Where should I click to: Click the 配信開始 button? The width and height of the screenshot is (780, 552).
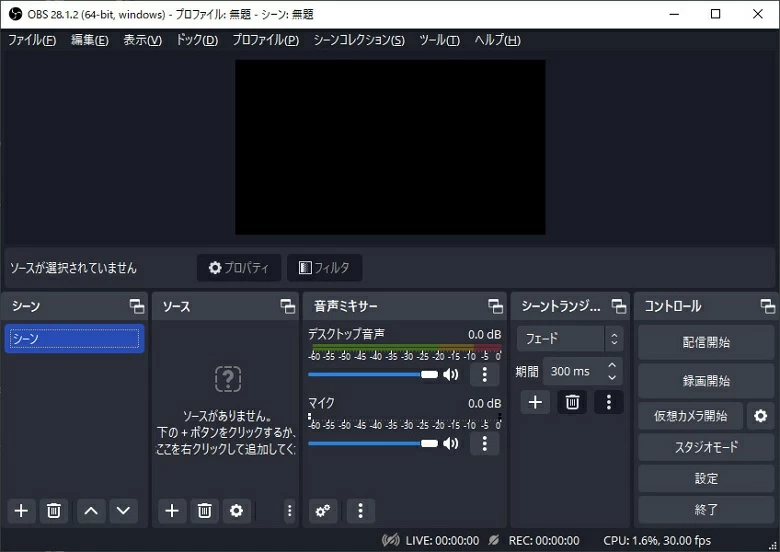706,342
